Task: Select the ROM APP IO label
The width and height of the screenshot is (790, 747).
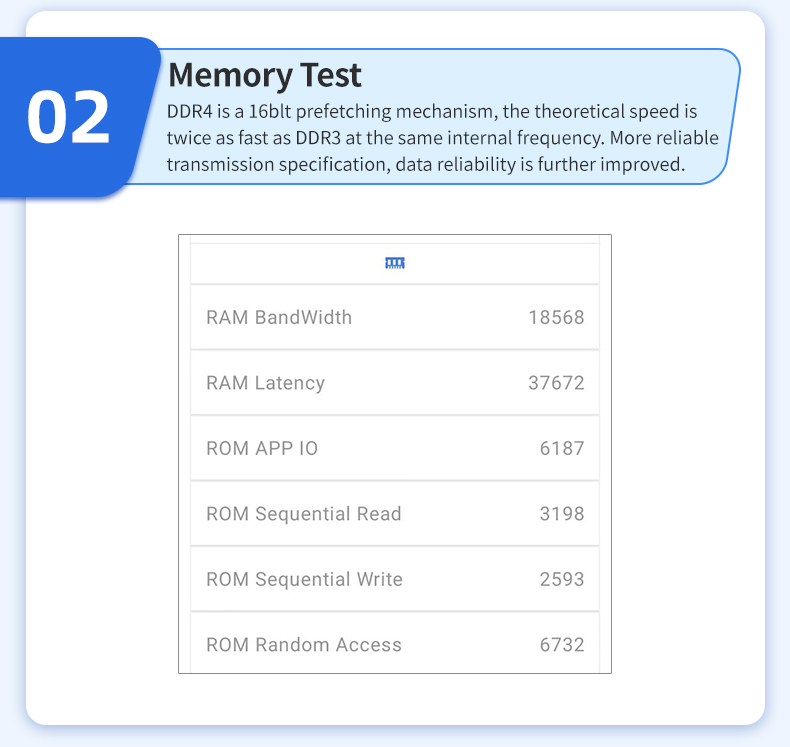Action: point(262,449)
